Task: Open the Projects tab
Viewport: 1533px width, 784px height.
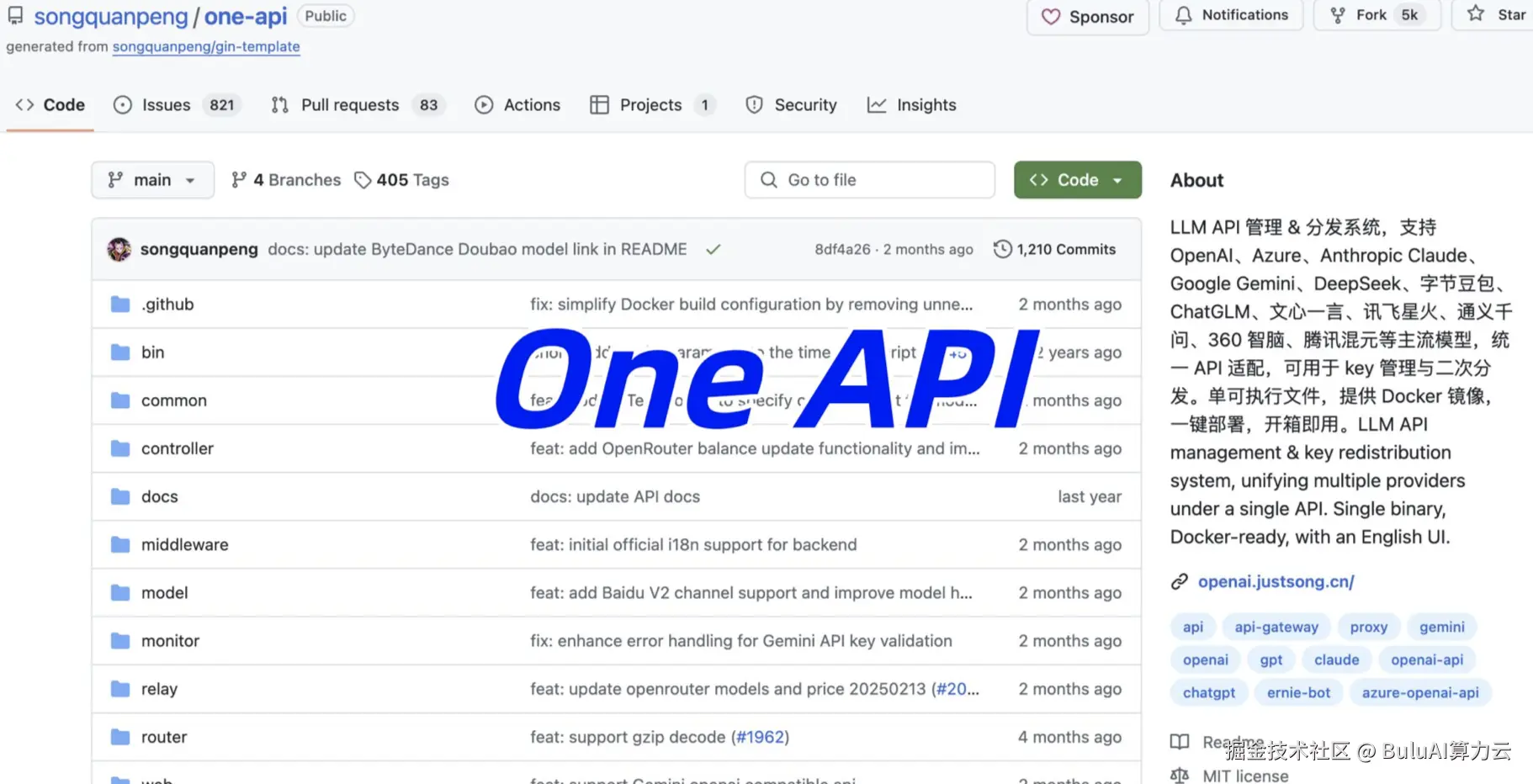Action: 652,105
